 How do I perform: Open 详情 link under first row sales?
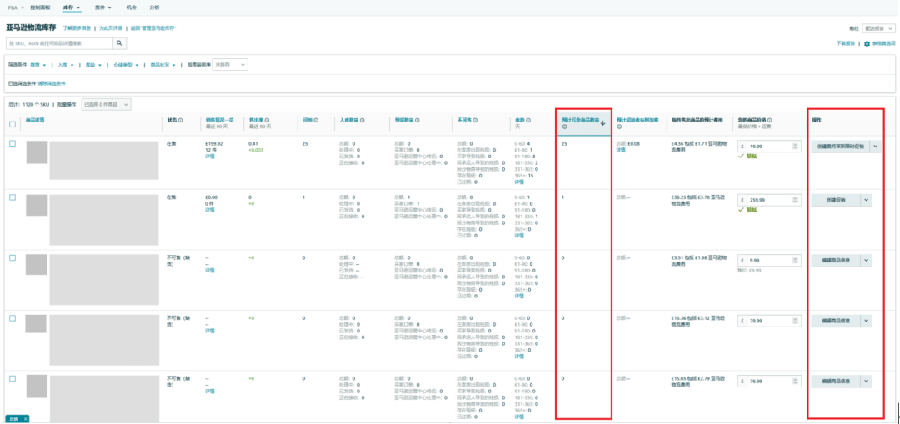210,155
